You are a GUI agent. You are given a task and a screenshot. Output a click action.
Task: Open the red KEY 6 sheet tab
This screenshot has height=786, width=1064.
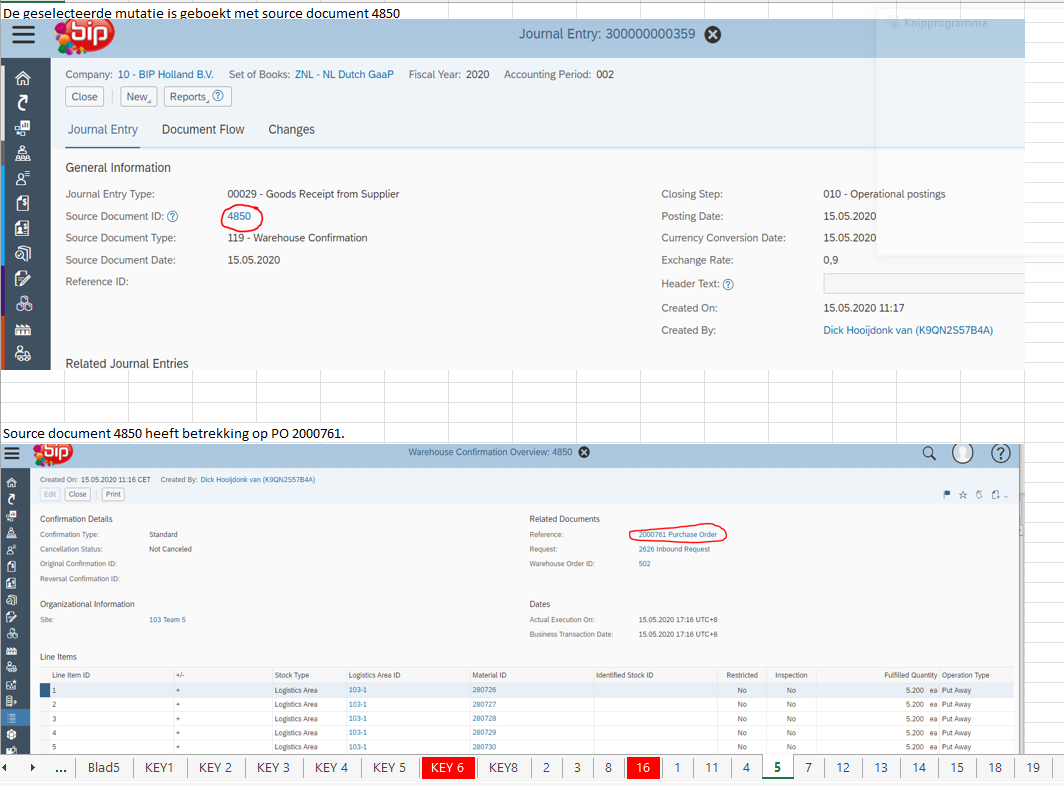coord(447,768)
